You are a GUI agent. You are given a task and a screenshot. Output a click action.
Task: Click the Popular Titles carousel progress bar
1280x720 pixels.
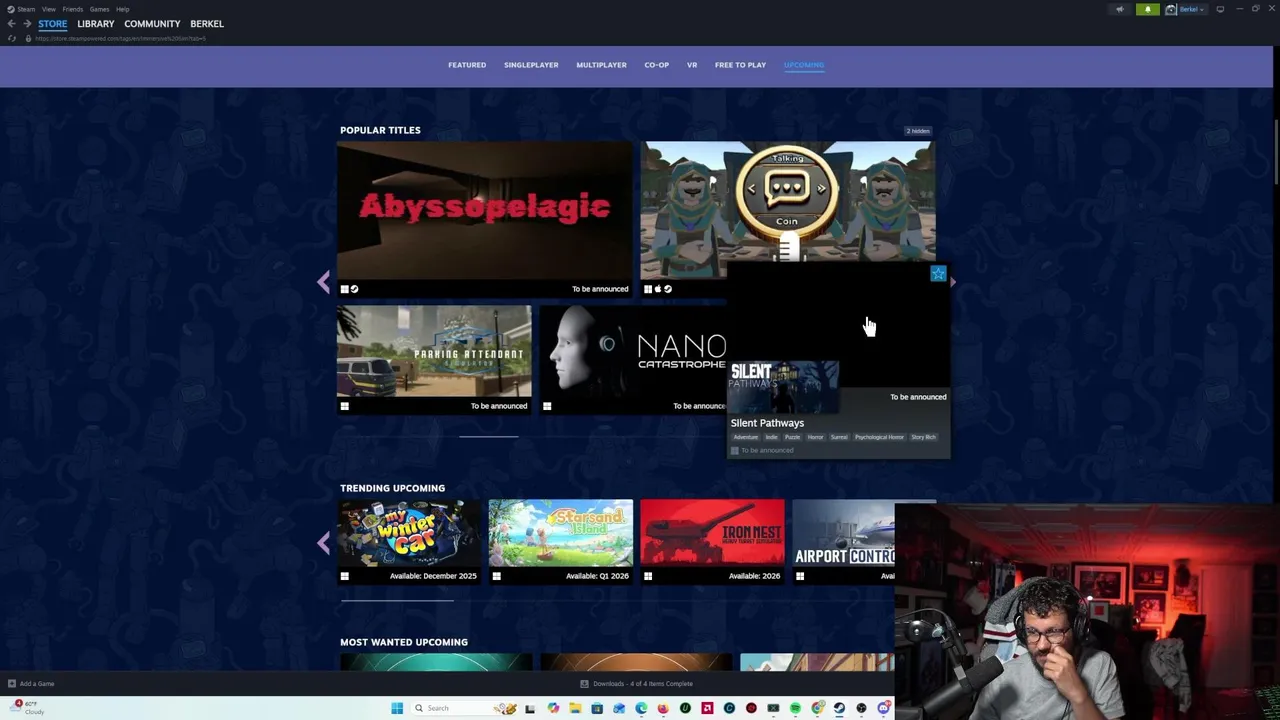(489, 436)
